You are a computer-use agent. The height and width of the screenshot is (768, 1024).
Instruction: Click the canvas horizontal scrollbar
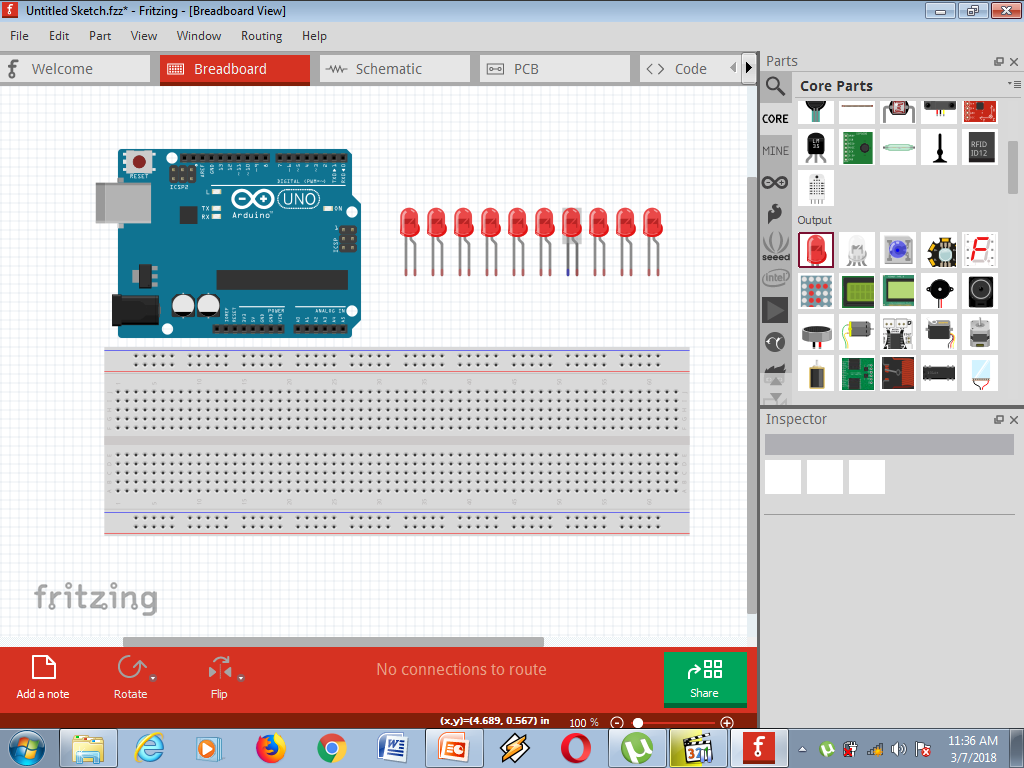(x=333, y=642)
